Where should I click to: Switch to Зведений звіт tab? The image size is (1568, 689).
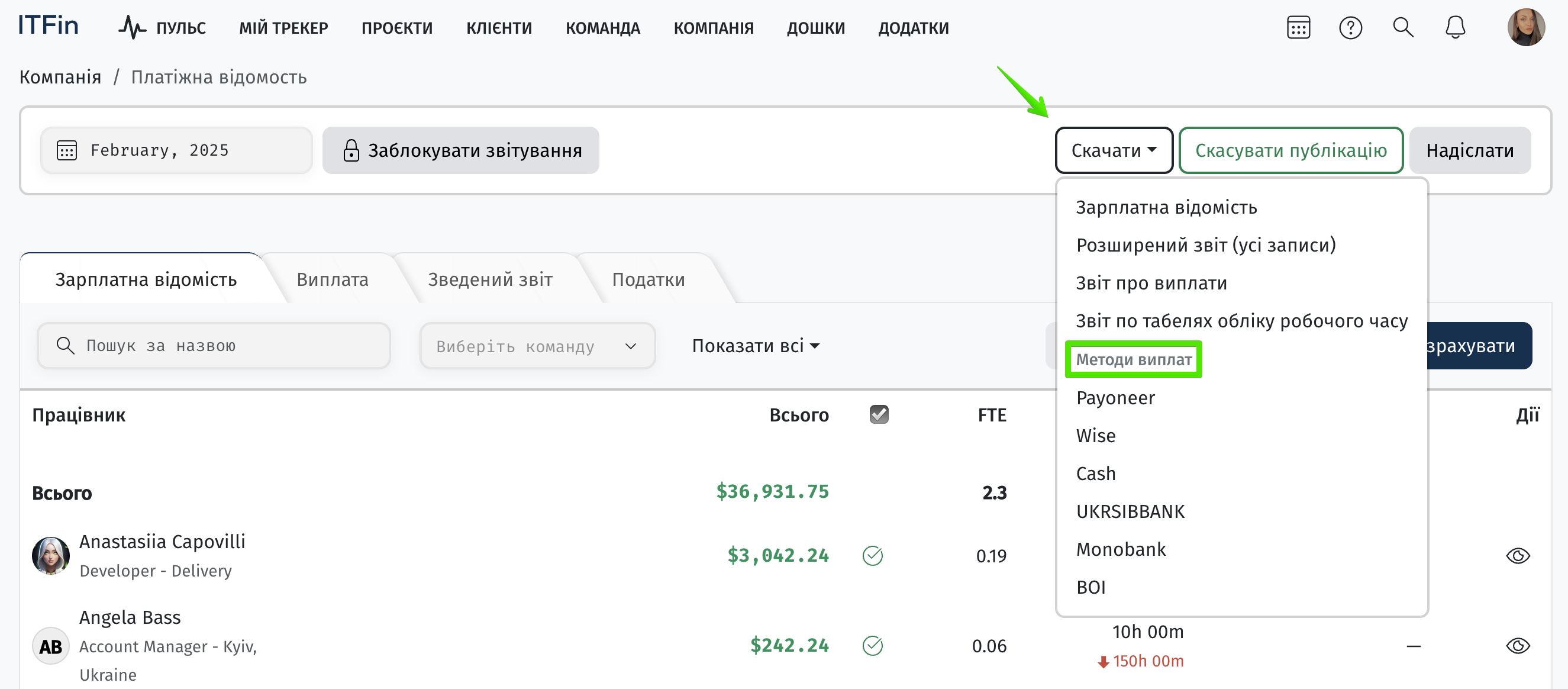click(x=490, y=279)
